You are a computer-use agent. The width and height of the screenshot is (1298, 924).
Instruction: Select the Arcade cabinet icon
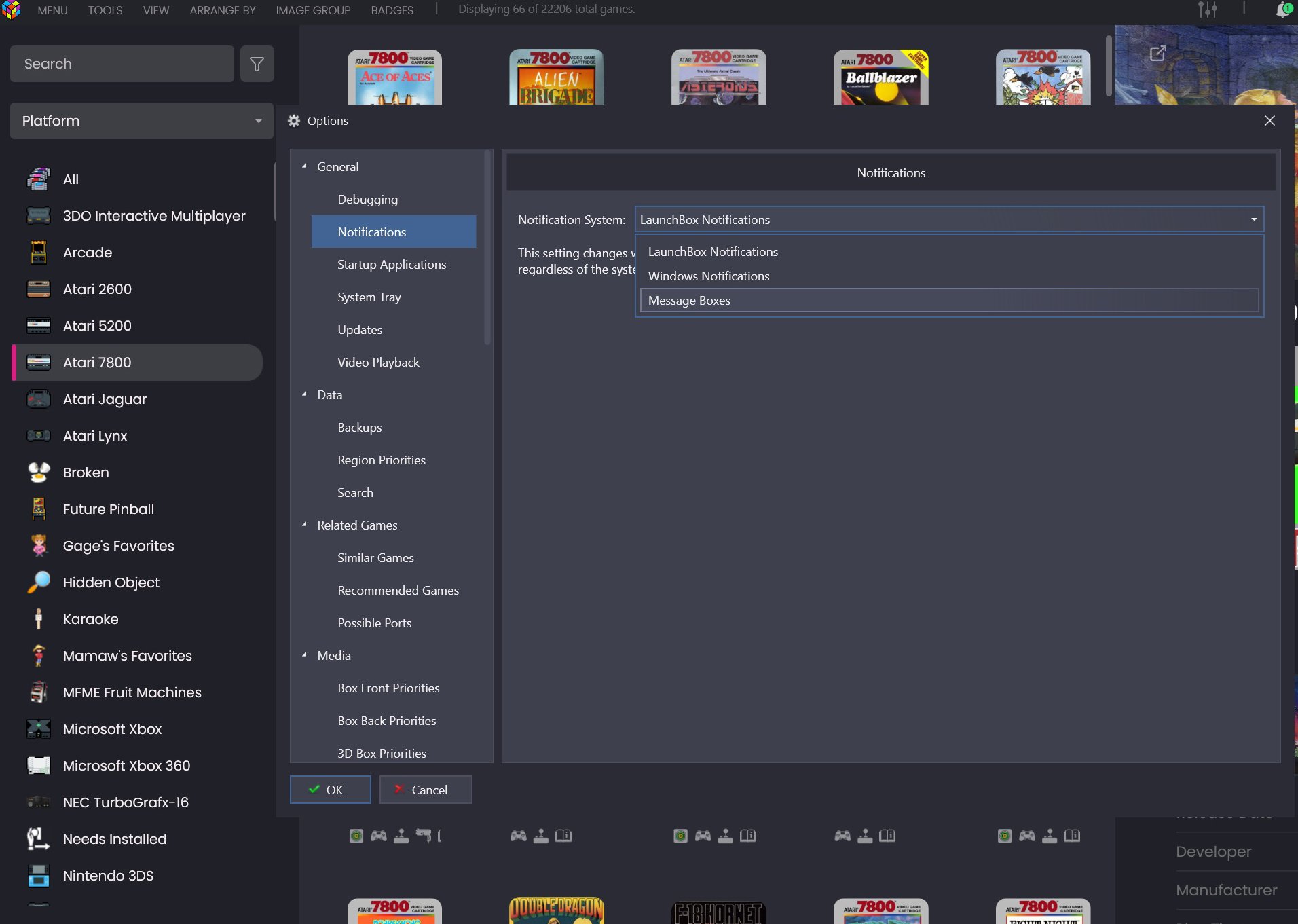39,253
